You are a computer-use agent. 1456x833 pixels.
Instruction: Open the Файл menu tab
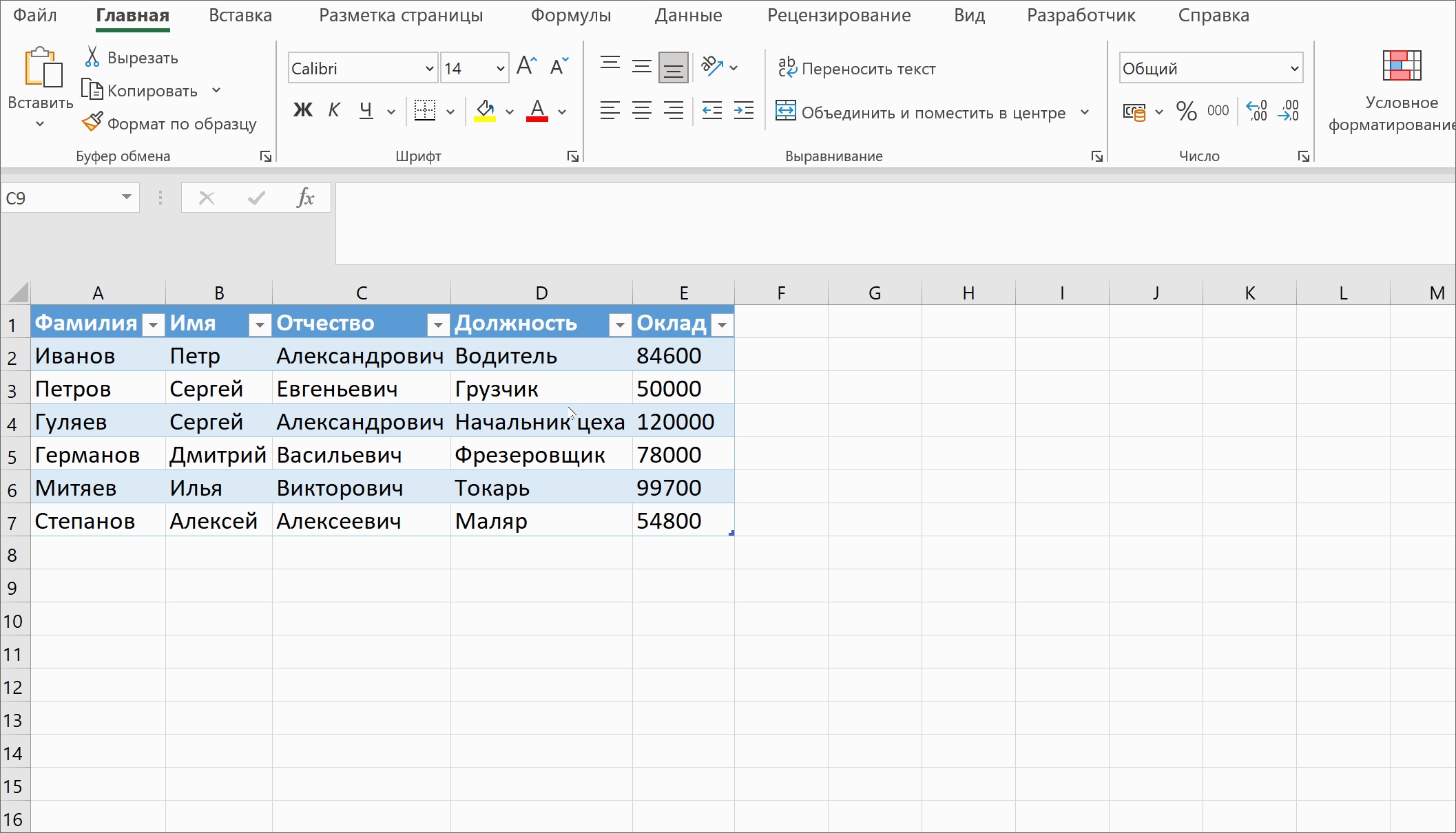pyautogui.click(x=34, y=15)
